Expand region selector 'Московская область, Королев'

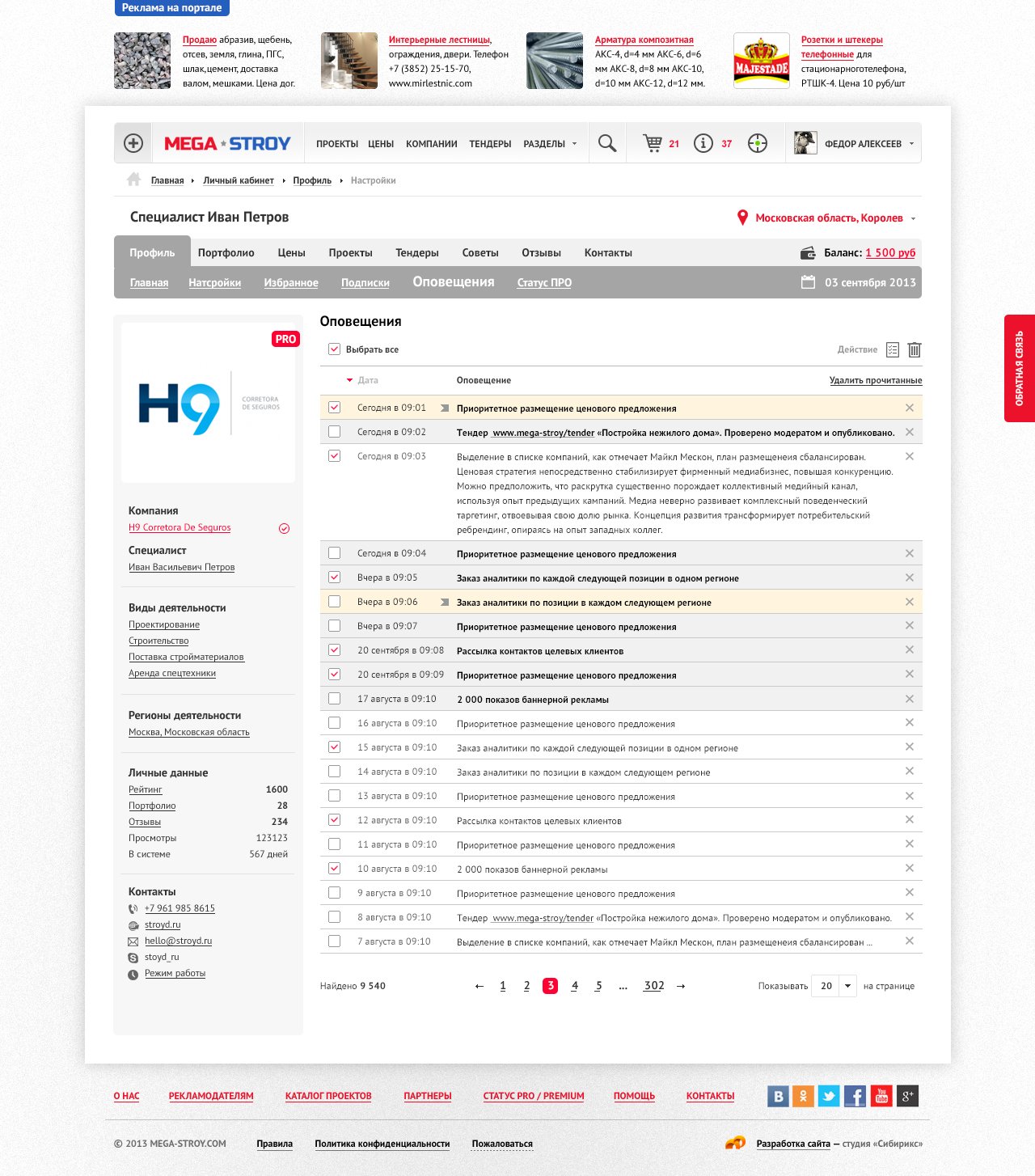[826, 218]
